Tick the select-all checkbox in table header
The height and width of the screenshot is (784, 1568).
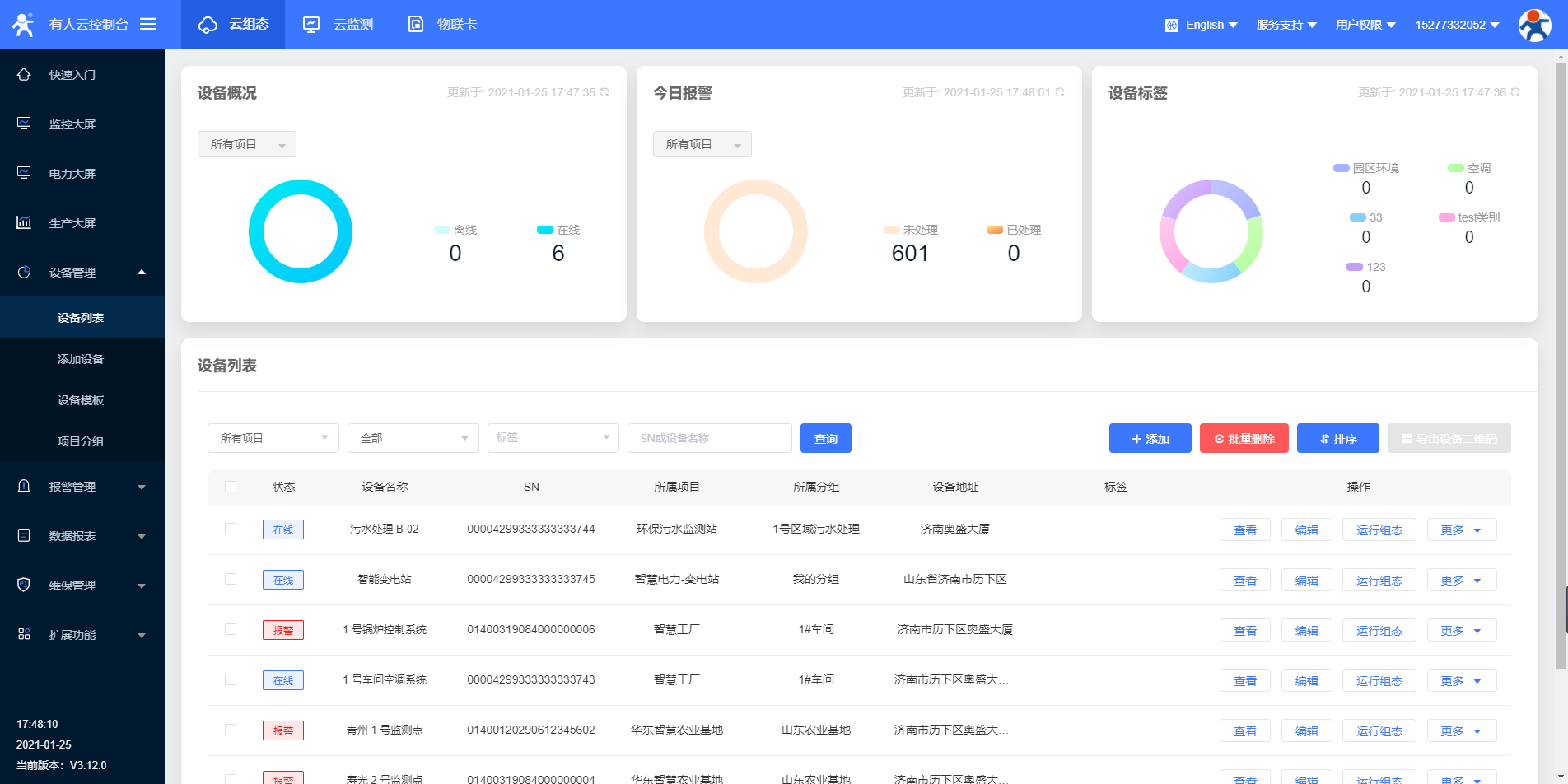(x=231, y=487)
